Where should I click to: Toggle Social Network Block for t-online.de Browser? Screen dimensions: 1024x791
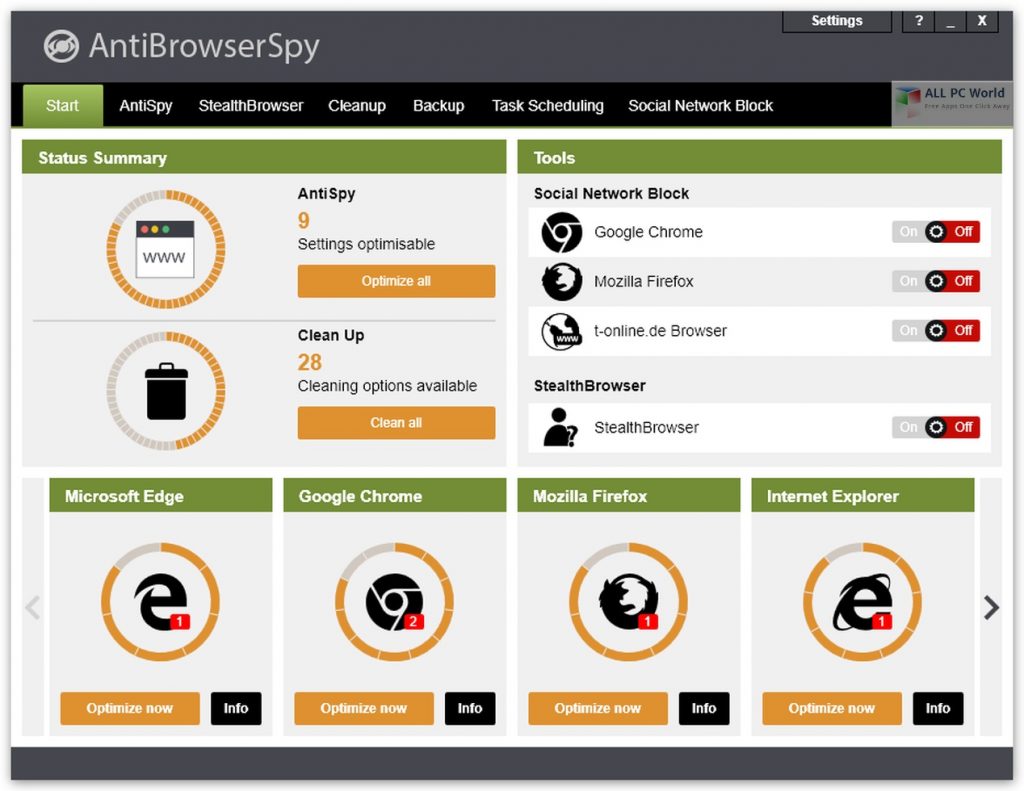pos(936,331)
